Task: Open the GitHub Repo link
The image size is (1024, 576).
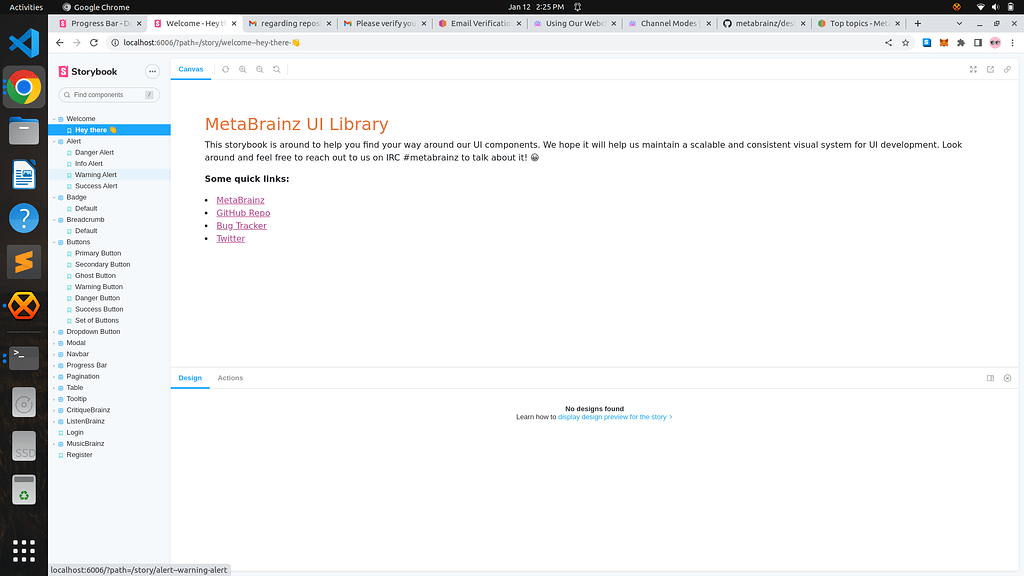Action: point(243,212)
